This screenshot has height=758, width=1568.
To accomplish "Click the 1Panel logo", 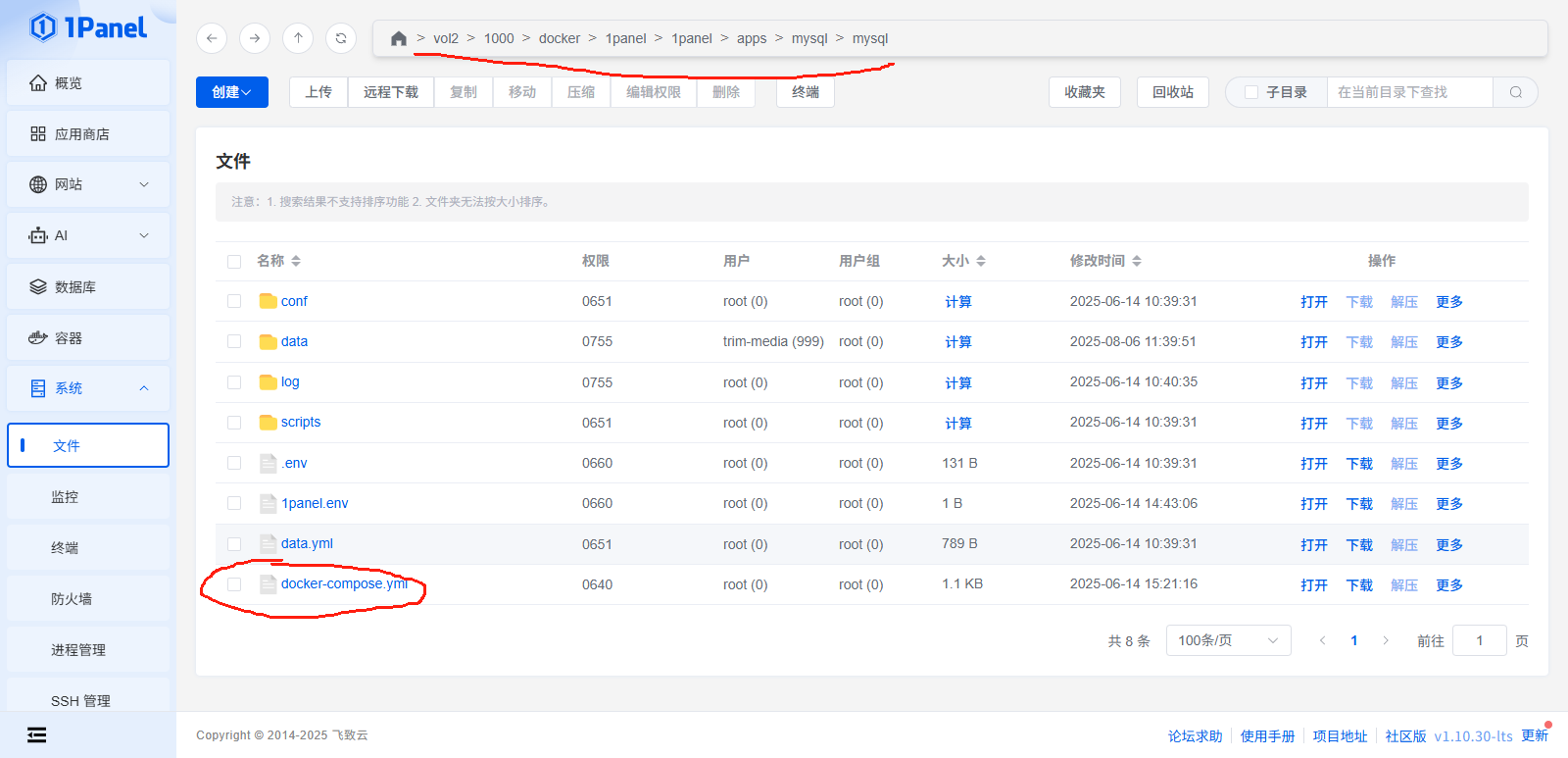I will (88, 27).
